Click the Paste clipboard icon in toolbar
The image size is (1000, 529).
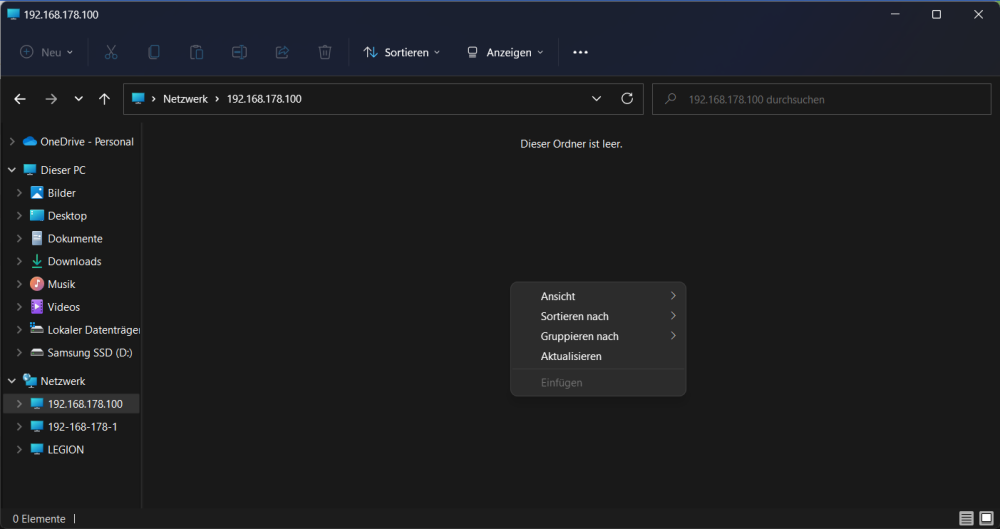pyautogui.click(x=196, y=52)
